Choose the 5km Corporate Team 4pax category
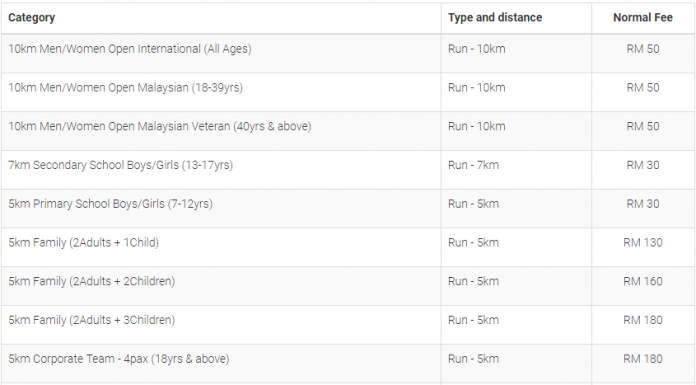 click(119, 359)
